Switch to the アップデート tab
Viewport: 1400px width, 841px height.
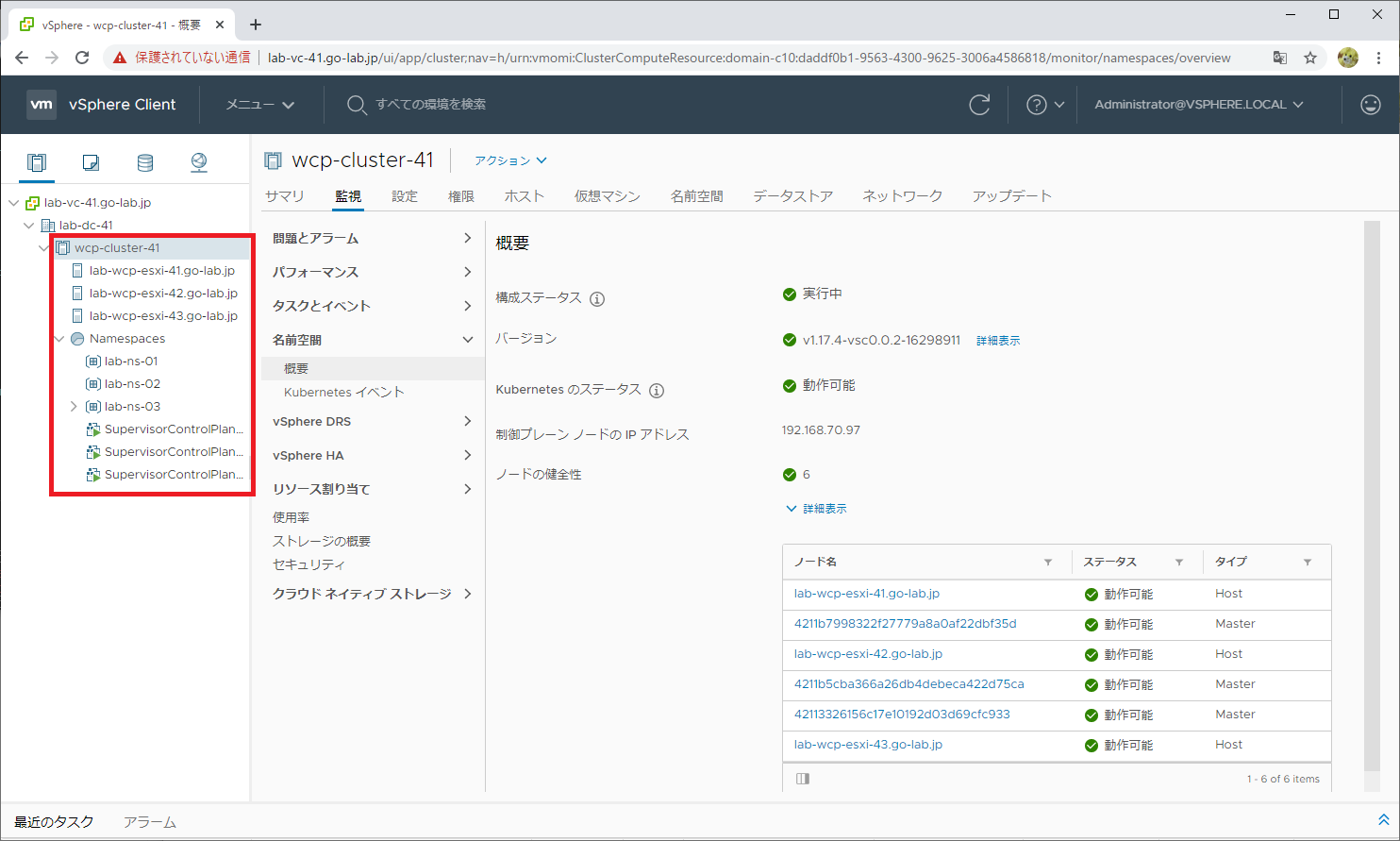1012,196
